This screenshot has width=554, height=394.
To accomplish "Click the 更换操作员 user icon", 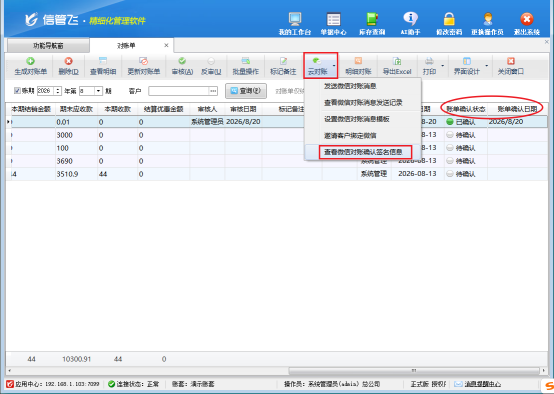I will pos(488,19).
